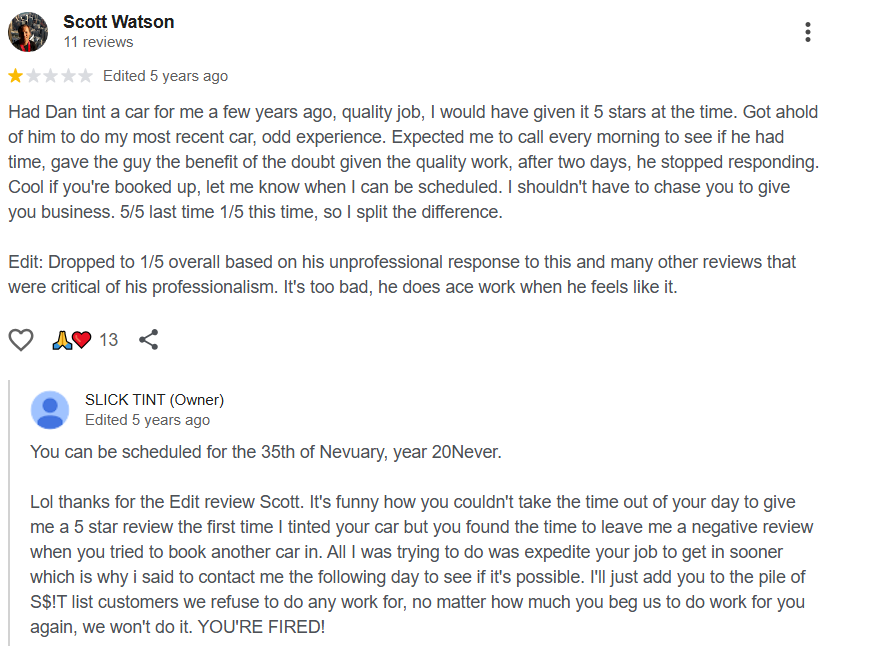Click the fourth grey rating star
This screenshot has height=646, width=880.
[x=68, y=76]
